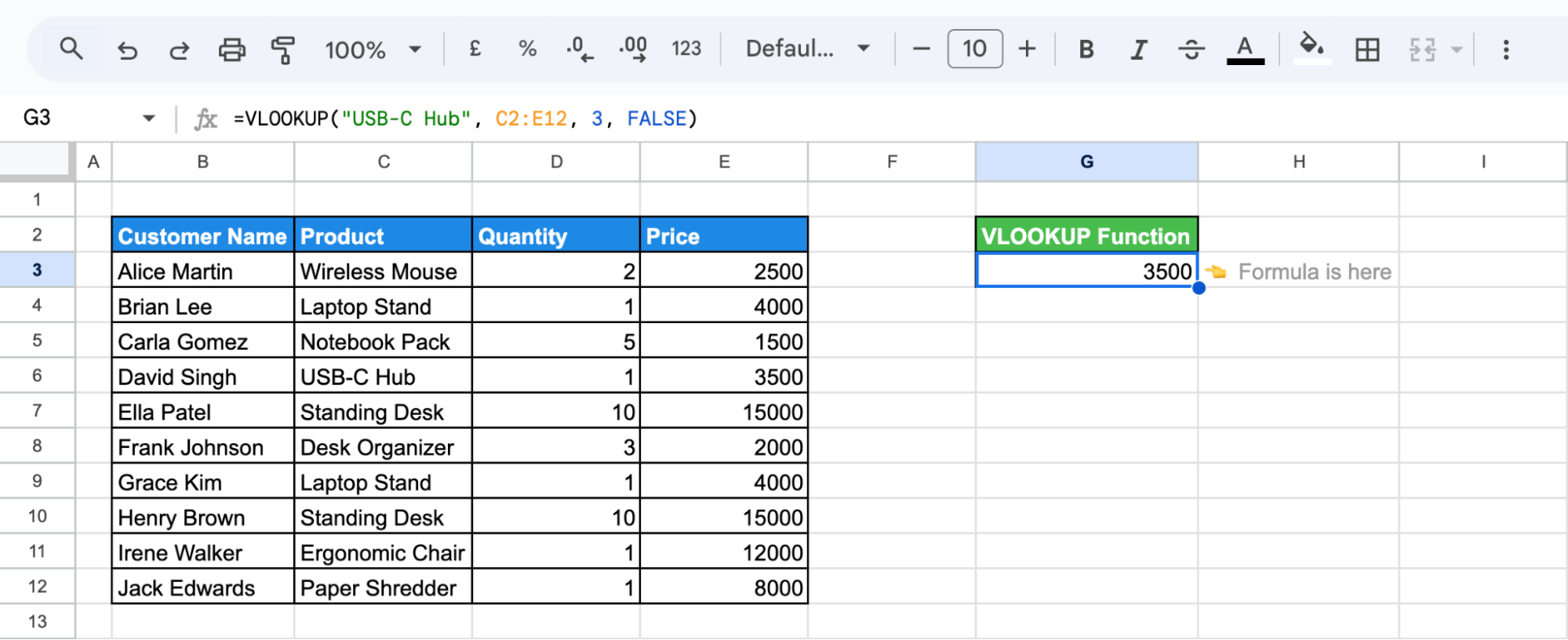Format as currency with £ icon
The width and height of the screenshot is (1568, 640).
click(x=475, y=49)
